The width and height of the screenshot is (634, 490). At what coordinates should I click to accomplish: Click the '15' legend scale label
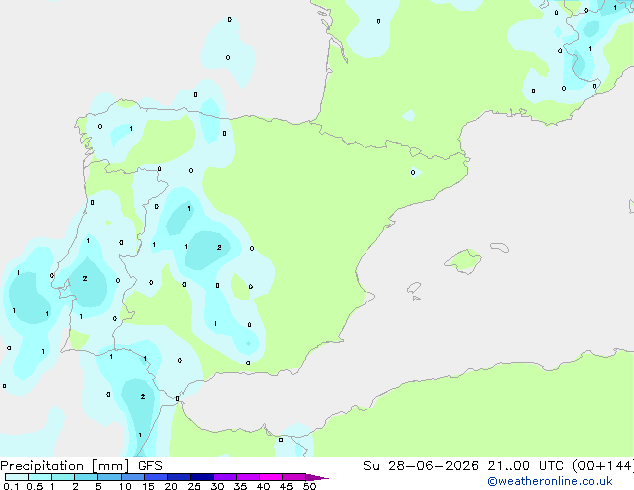coord(148,486)
